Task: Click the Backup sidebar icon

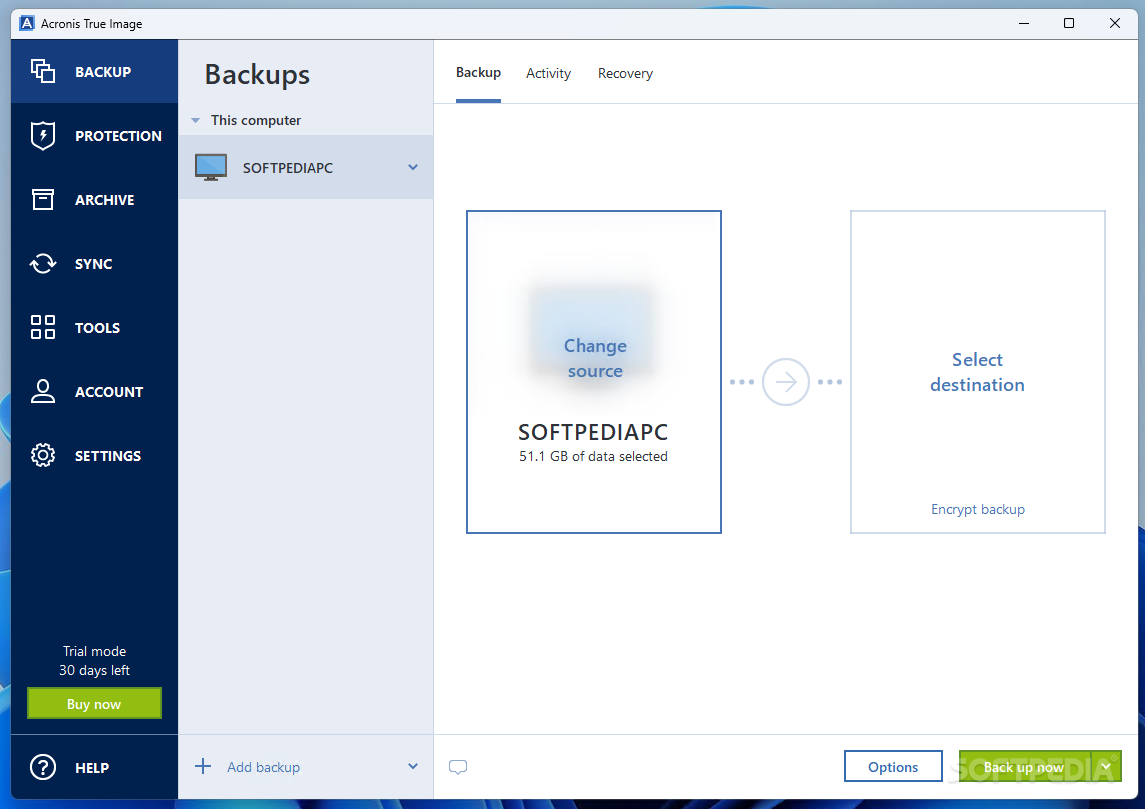Action: 43,71
